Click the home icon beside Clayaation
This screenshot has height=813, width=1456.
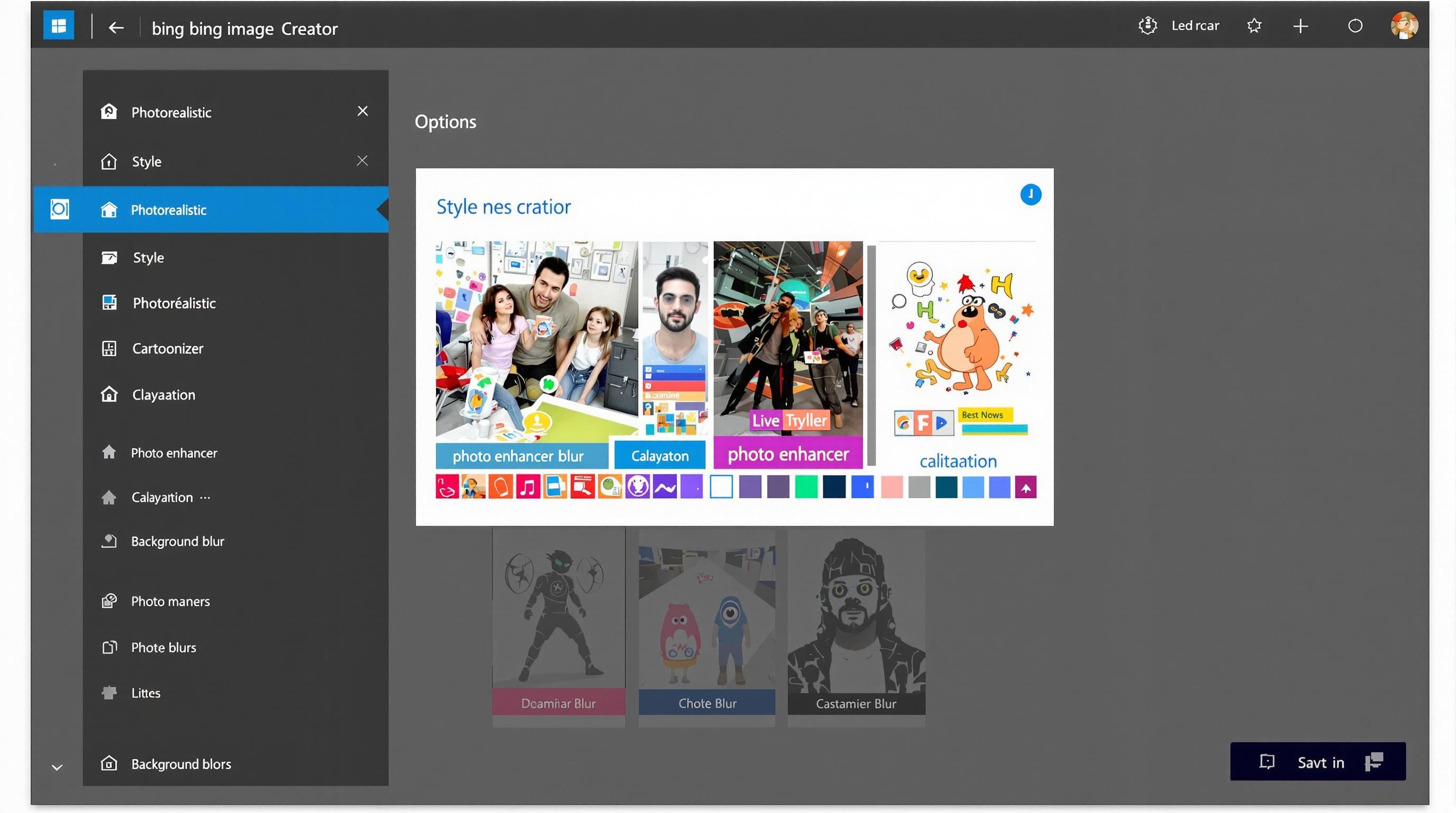click(x=109, y=394)
